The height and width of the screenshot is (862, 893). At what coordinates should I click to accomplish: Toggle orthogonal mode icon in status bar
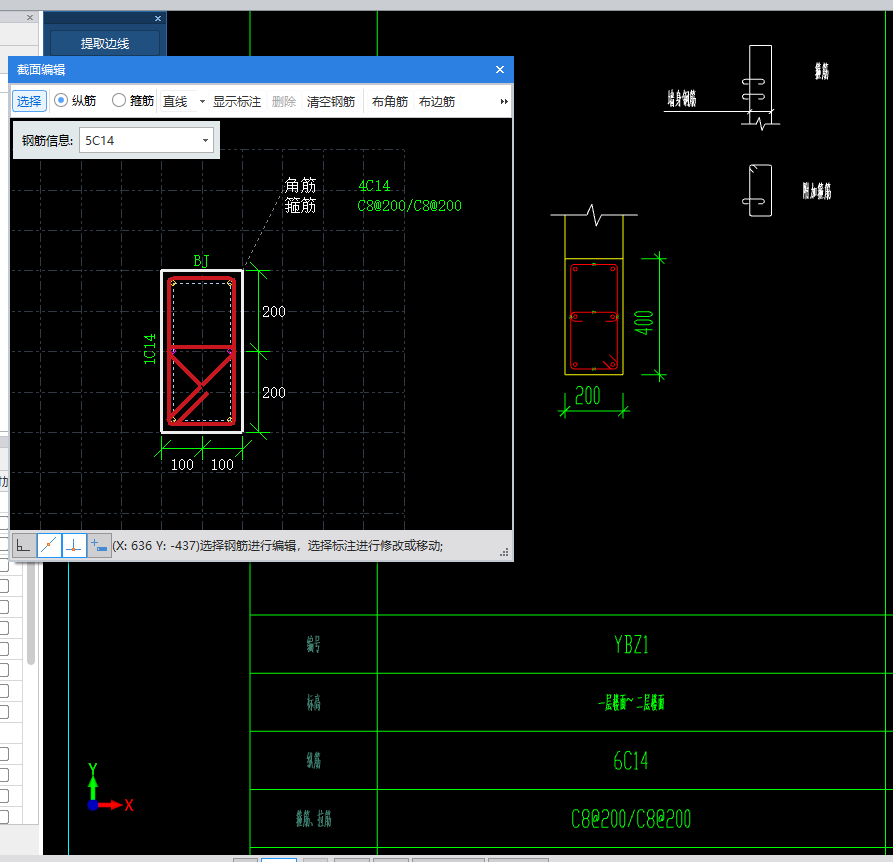tap(23, 545)
